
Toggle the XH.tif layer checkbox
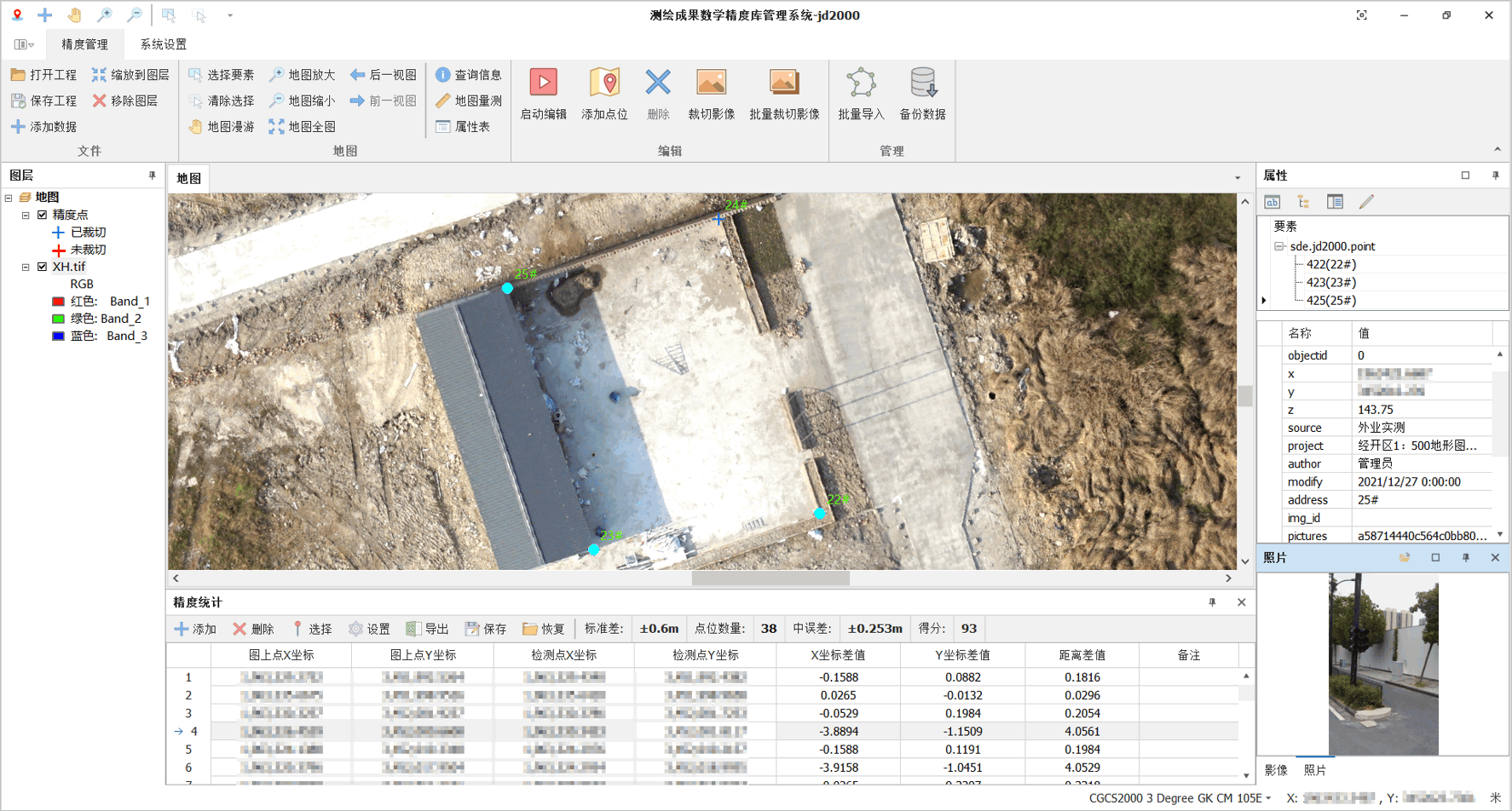click(42, 267)
